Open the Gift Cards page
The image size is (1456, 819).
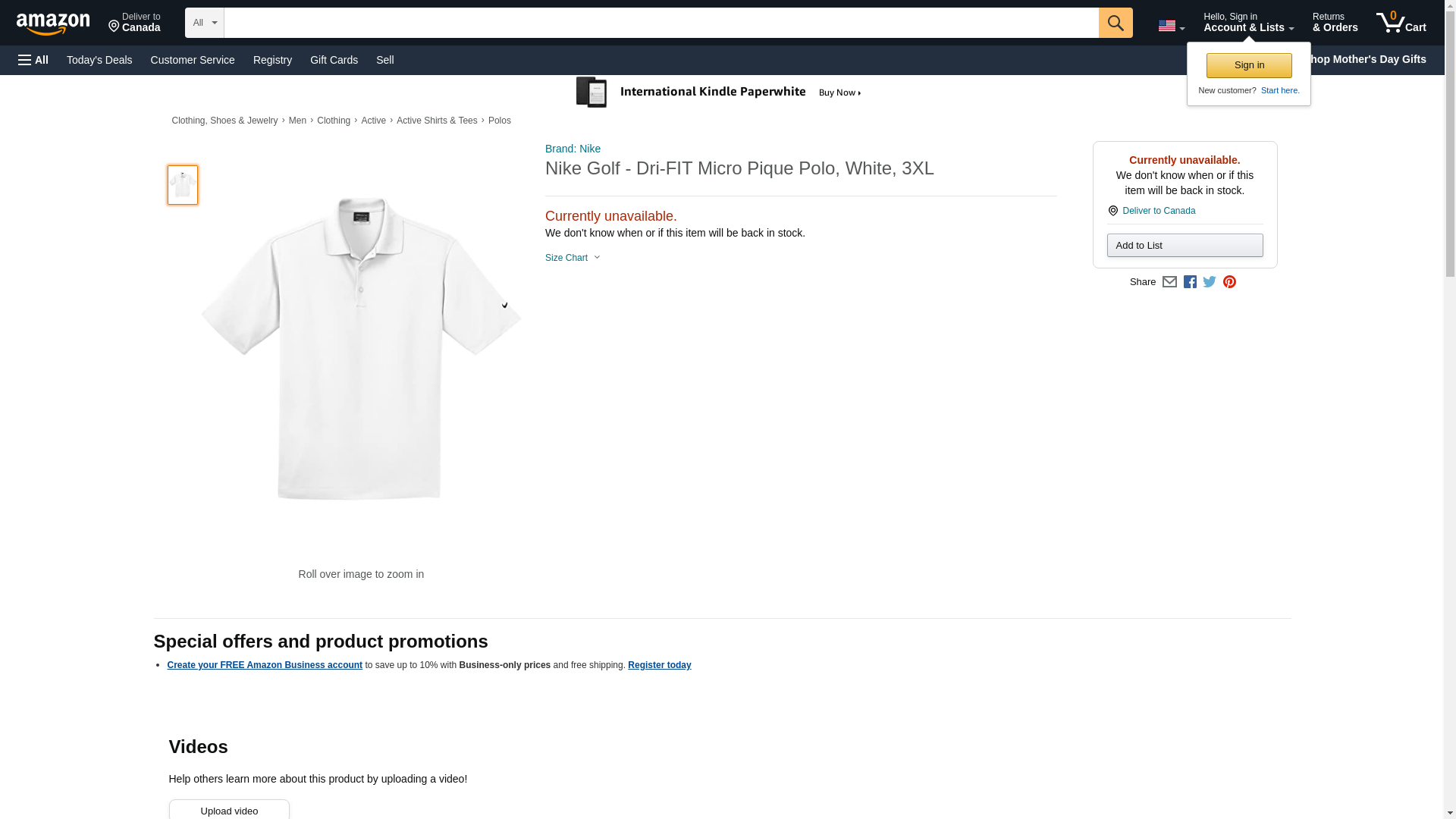point(334,60)
